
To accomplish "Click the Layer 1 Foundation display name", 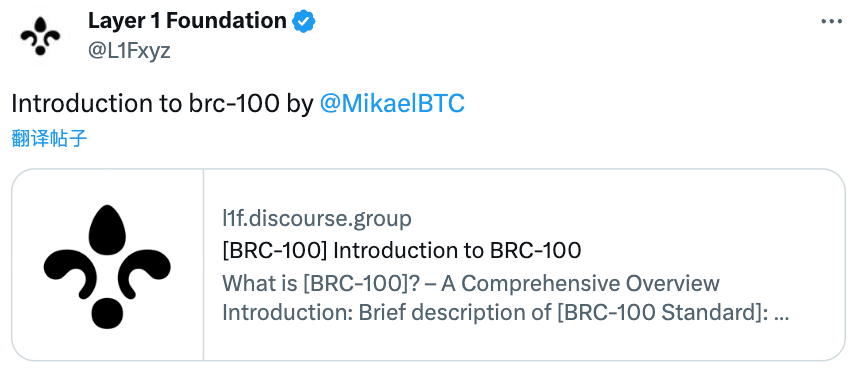I will 187,21.
